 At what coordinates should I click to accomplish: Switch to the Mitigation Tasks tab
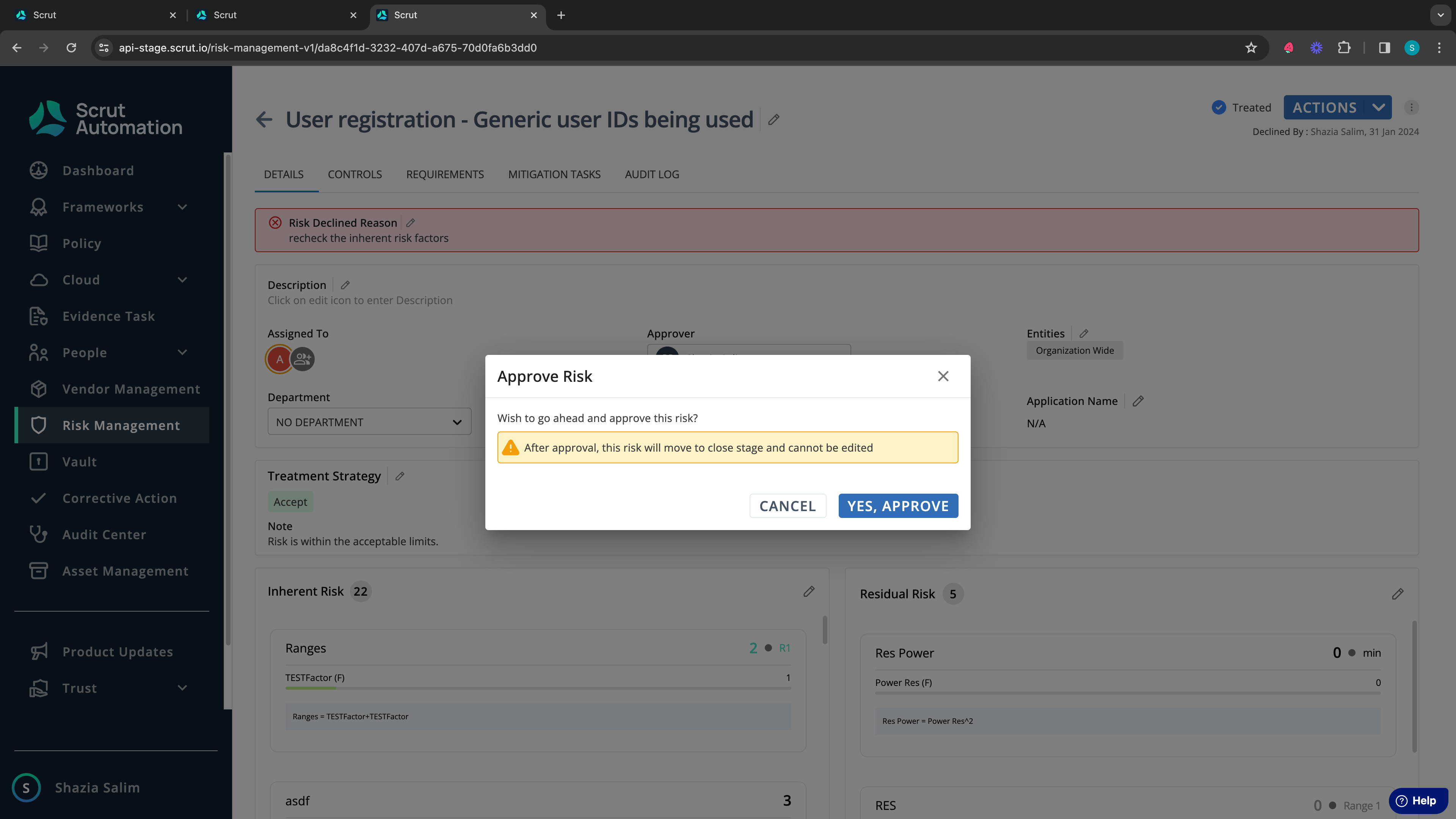554,175
